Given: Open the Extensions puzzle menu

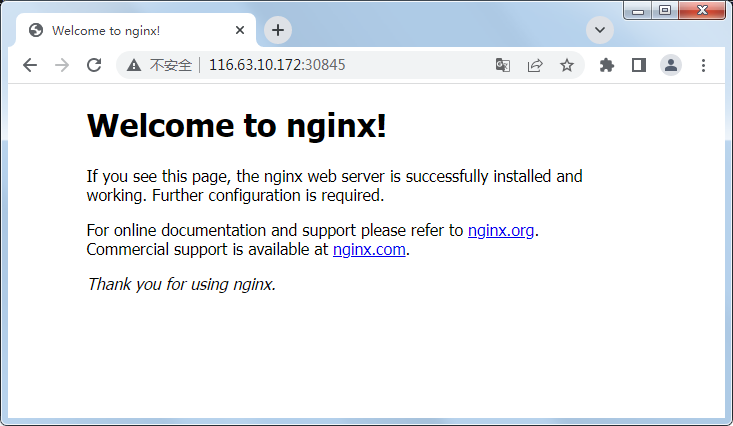Looking at the screenshot, I should point(606,65).
